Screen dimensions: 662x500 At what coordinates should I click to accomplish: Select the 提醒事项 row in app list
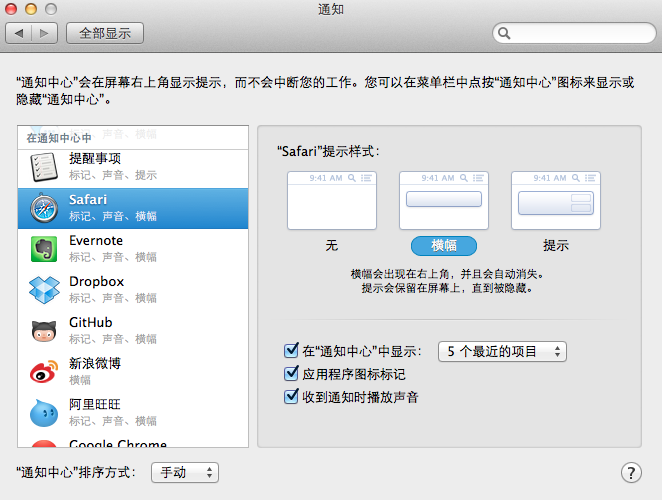click(133, 169)
